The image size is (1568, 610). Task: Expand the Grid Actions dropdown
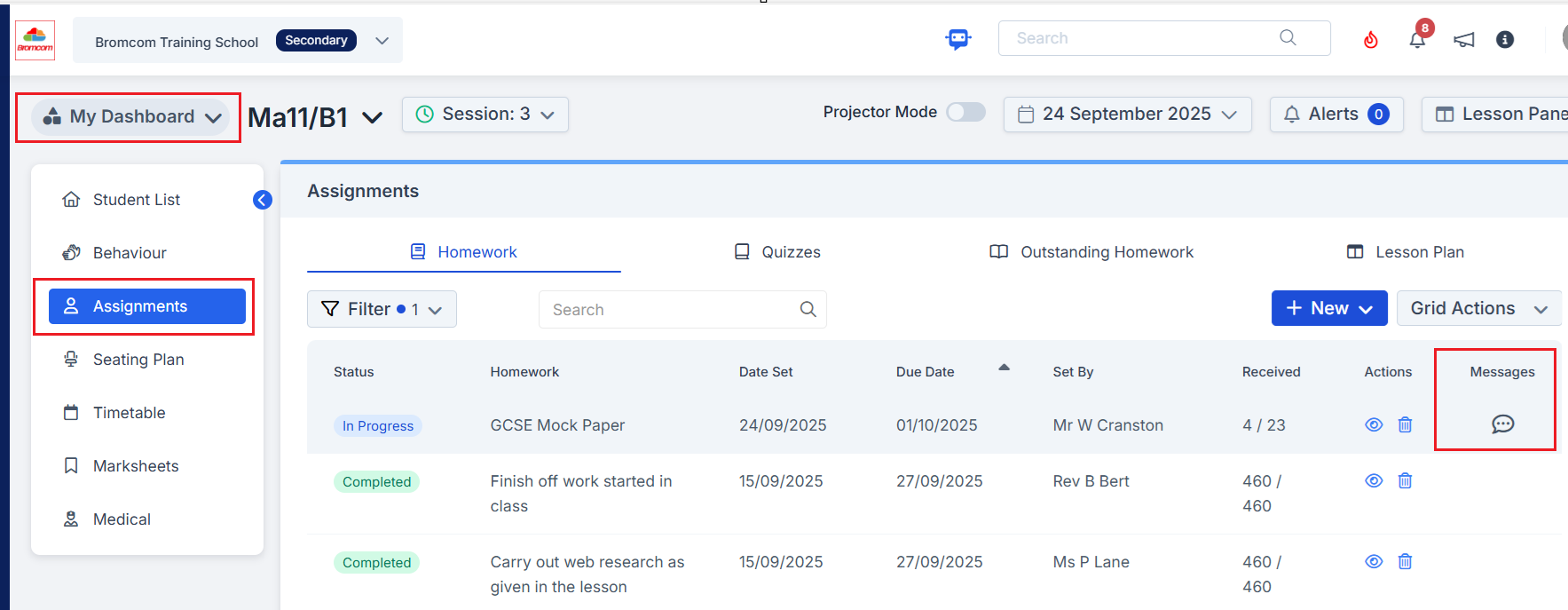[x=1478, y=308]
